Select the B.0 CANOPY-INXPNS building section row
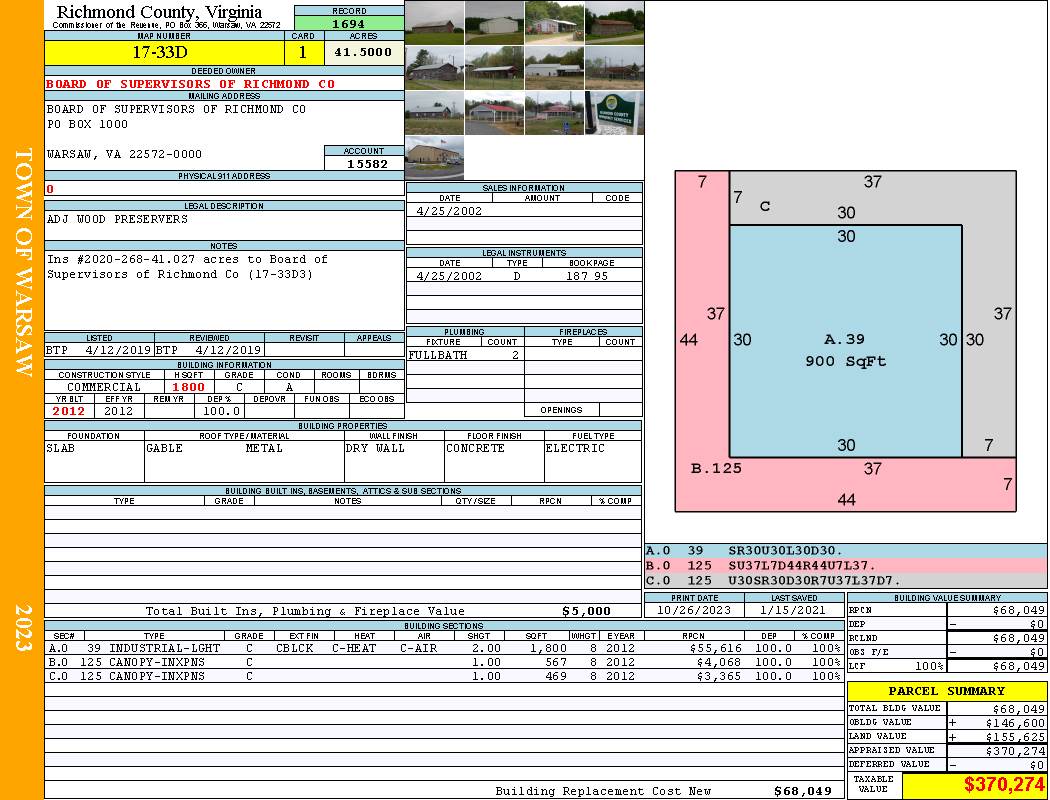The height and width of the screenshot is (800, 1050). point(445,662)
